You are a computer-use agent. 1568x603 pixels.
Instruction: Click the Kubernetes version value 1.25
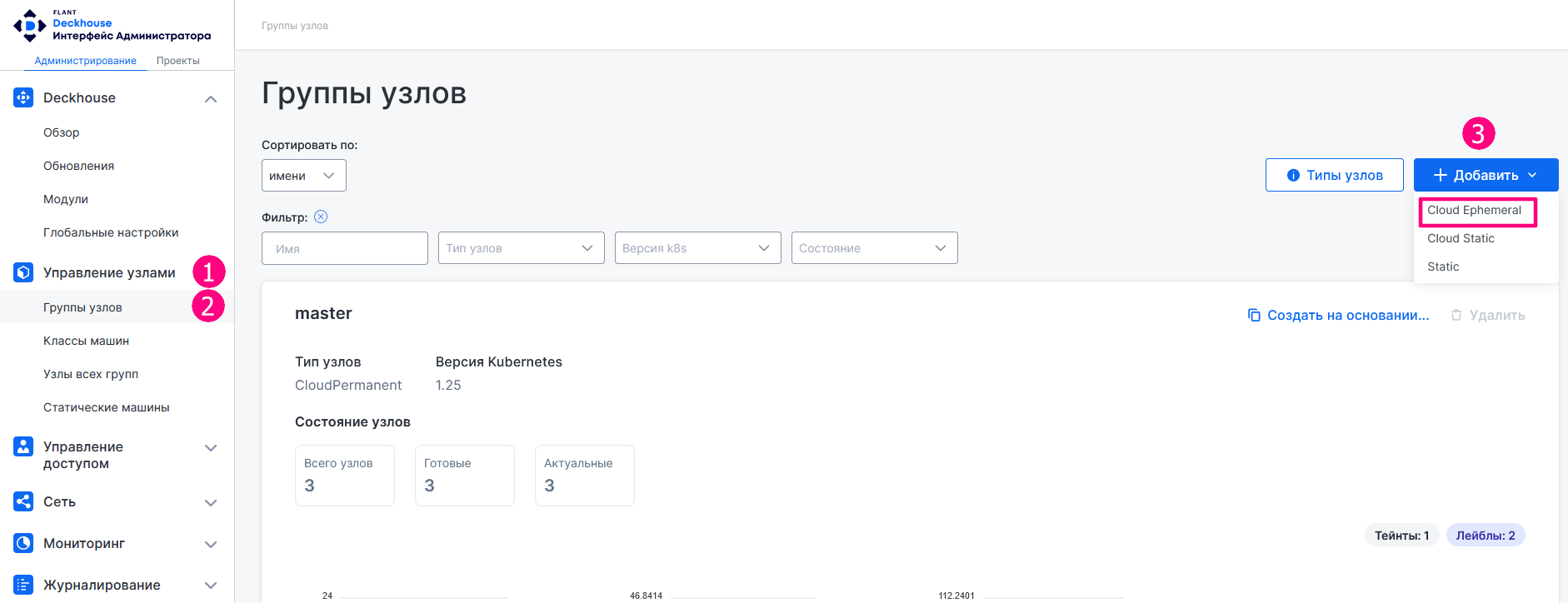(x=448, y=385)
